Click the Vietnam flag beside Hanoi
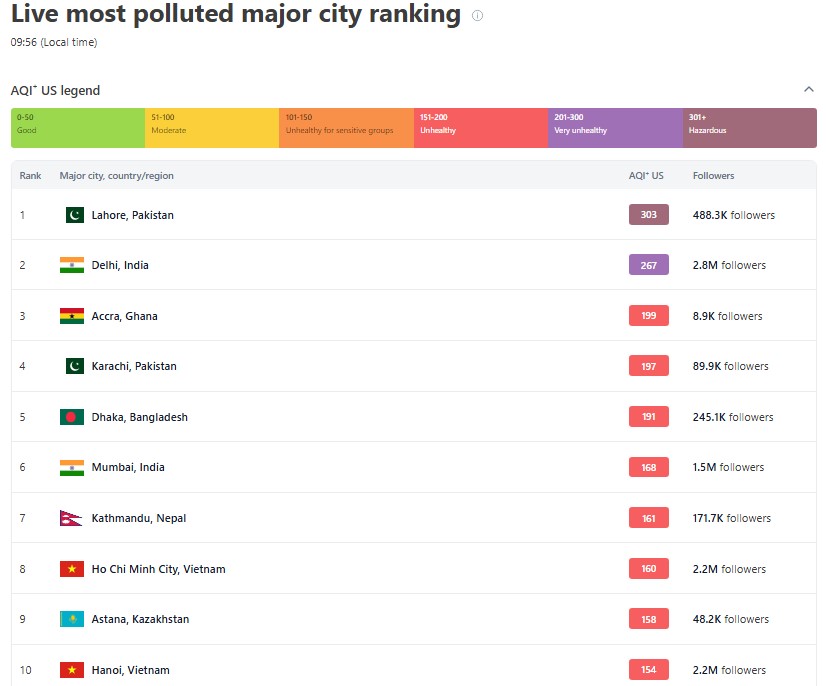 pyautogui.click(x=72, y=670)
